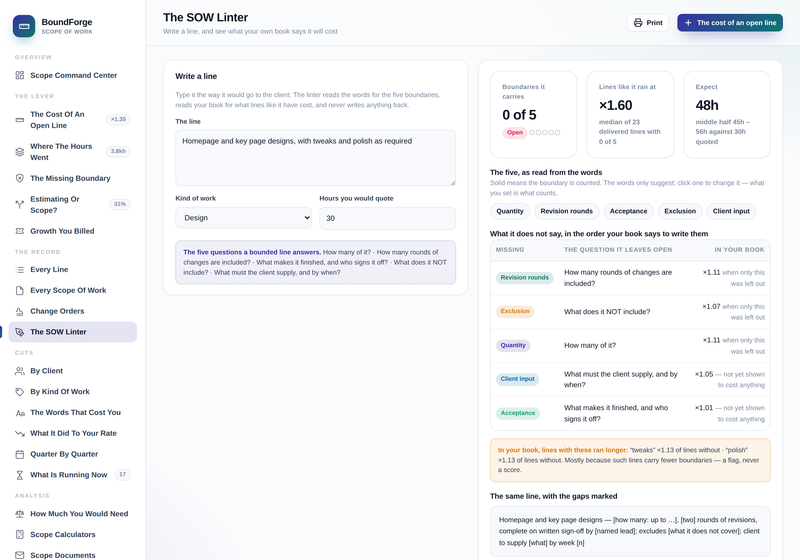Click the Every Line list icon
This screenshot has width=800, height=560.
19,269
